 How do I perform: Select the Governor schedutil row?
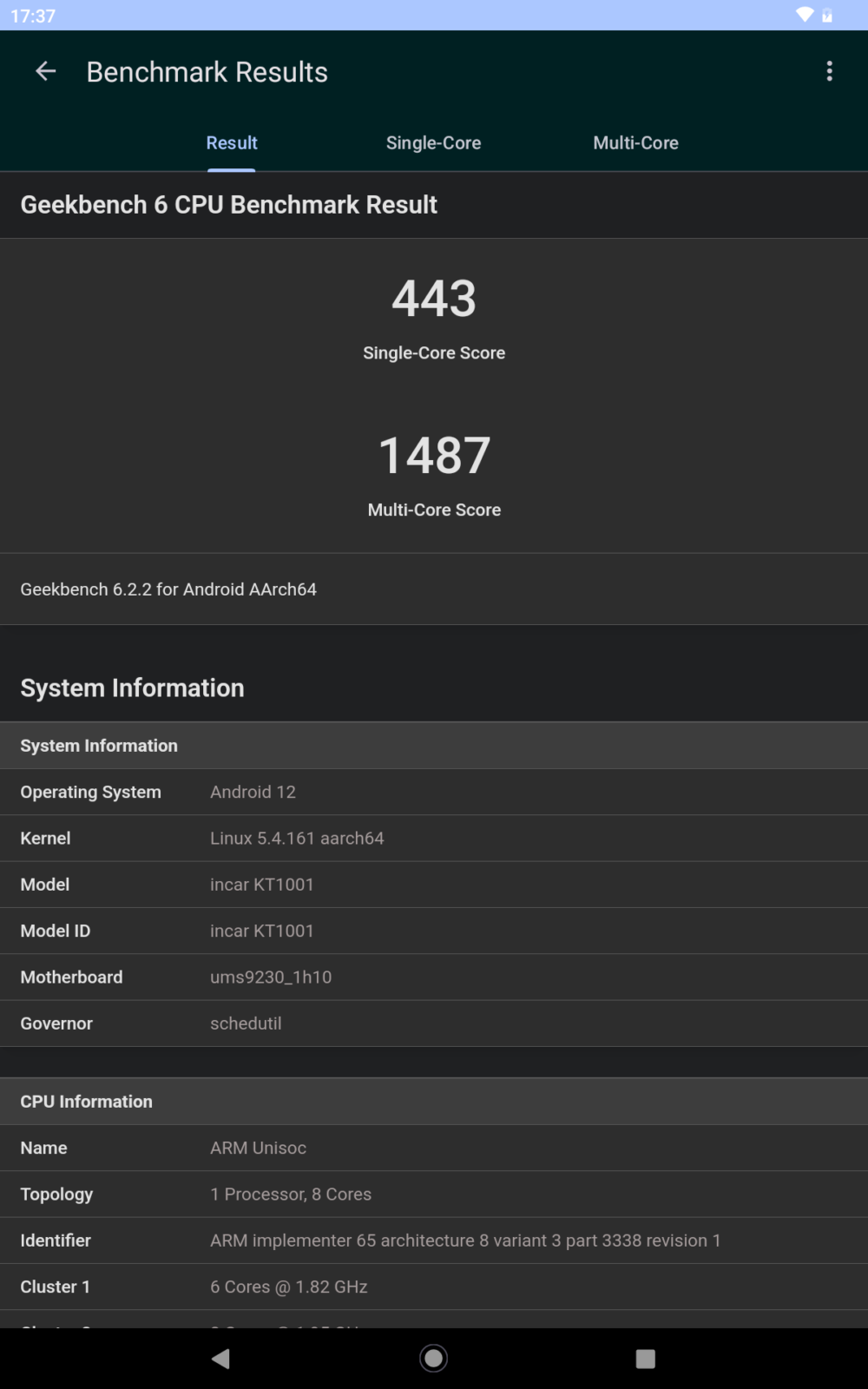click(434, 1024)
